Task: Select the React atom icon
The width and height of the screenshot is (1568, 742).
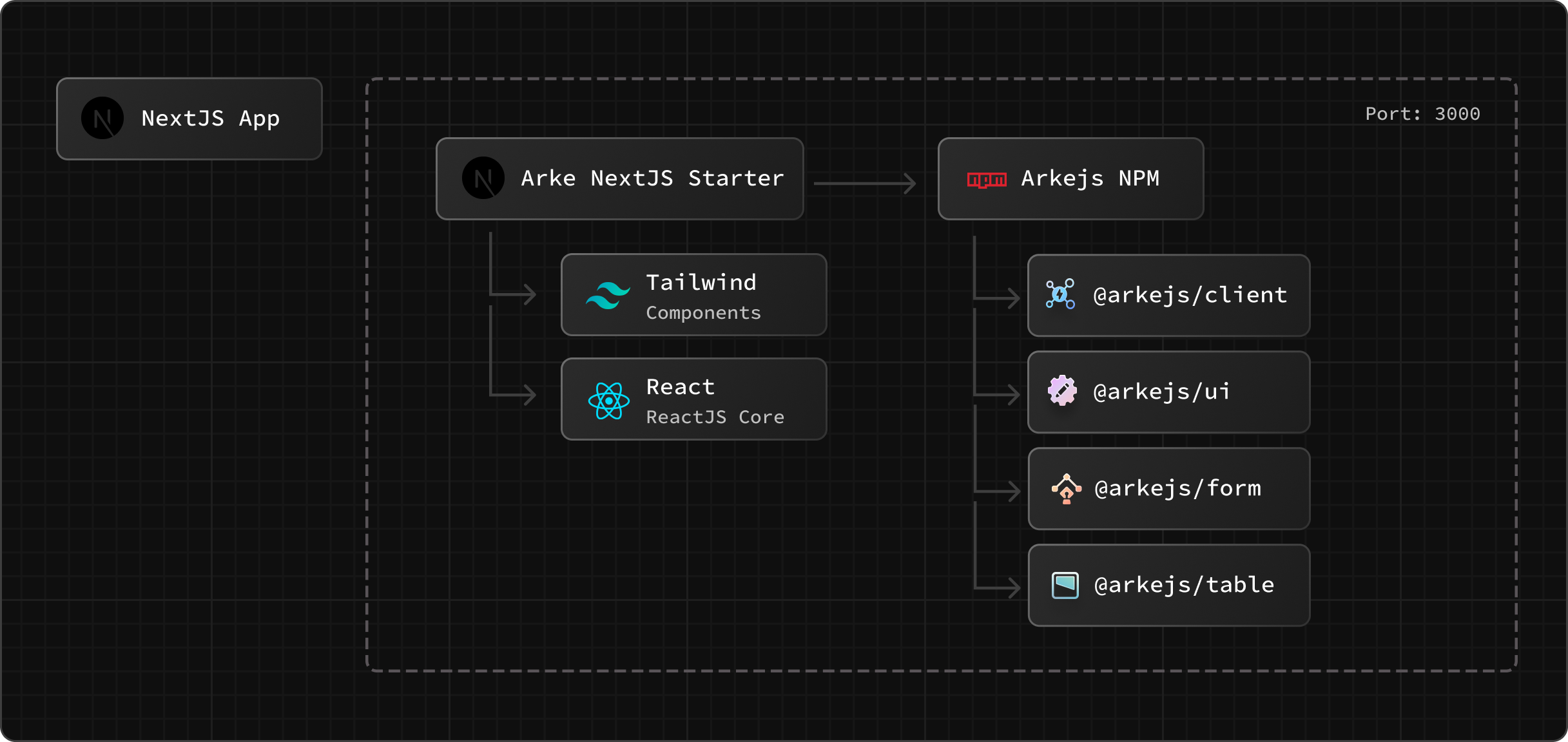Action: pyautogui.click(x=608, y=400)
